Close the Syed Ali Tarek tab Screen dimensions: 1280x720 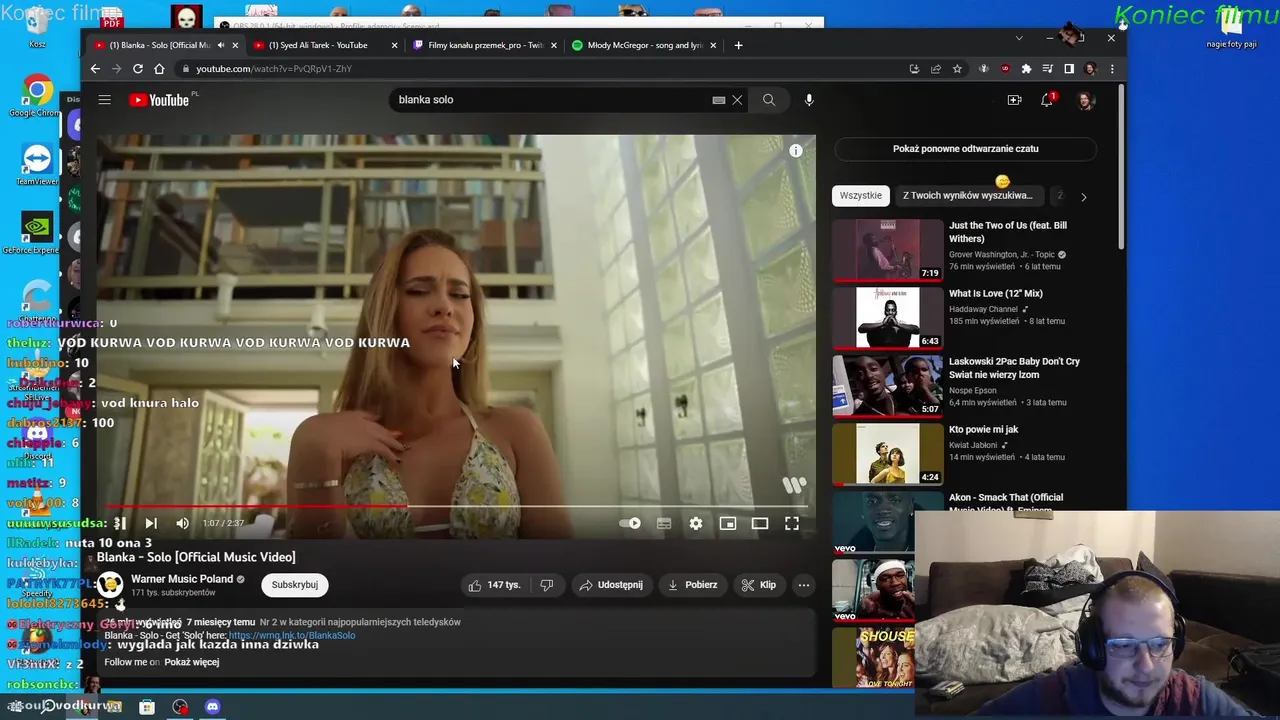click(x=395, y=45)
